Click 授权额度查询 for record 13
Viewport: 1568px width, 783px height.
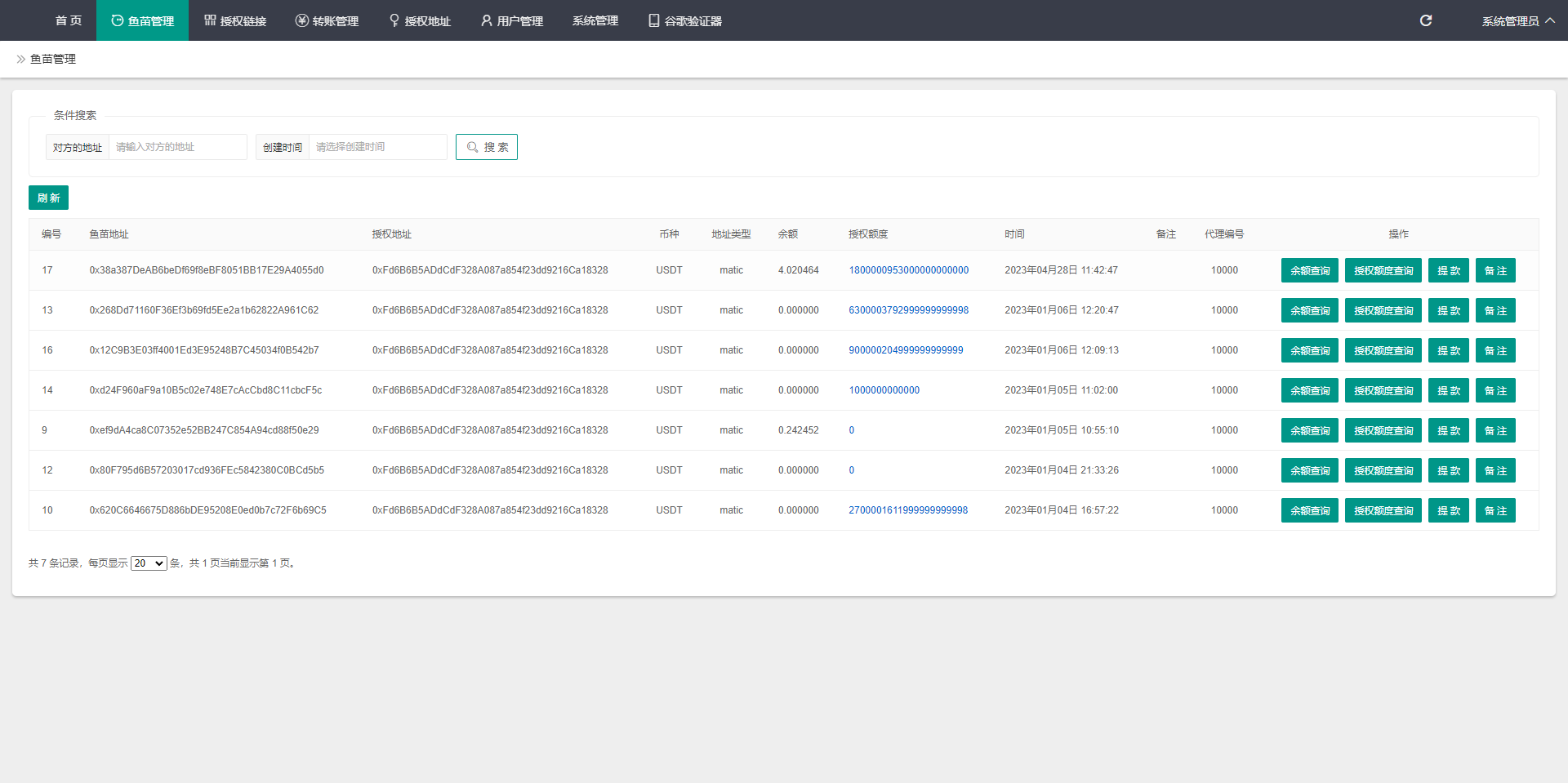pos(1383,310)
